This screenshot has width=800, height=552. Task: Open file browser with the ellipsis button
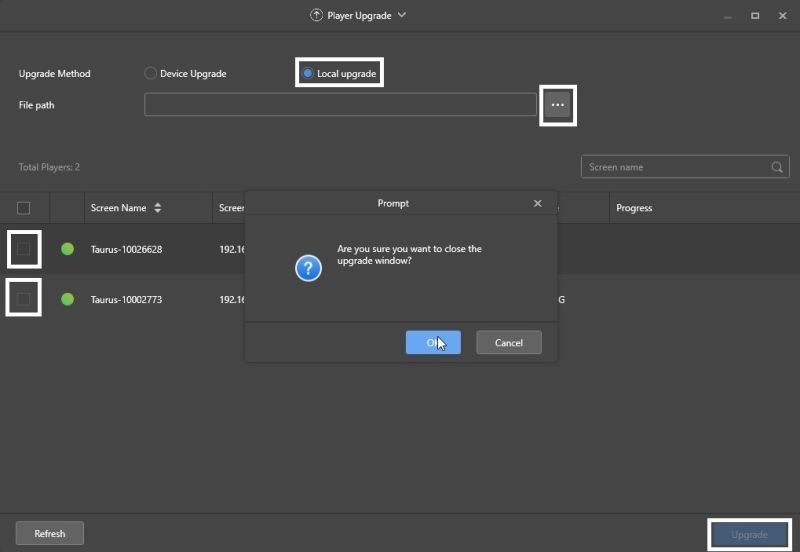pos(558,105)
